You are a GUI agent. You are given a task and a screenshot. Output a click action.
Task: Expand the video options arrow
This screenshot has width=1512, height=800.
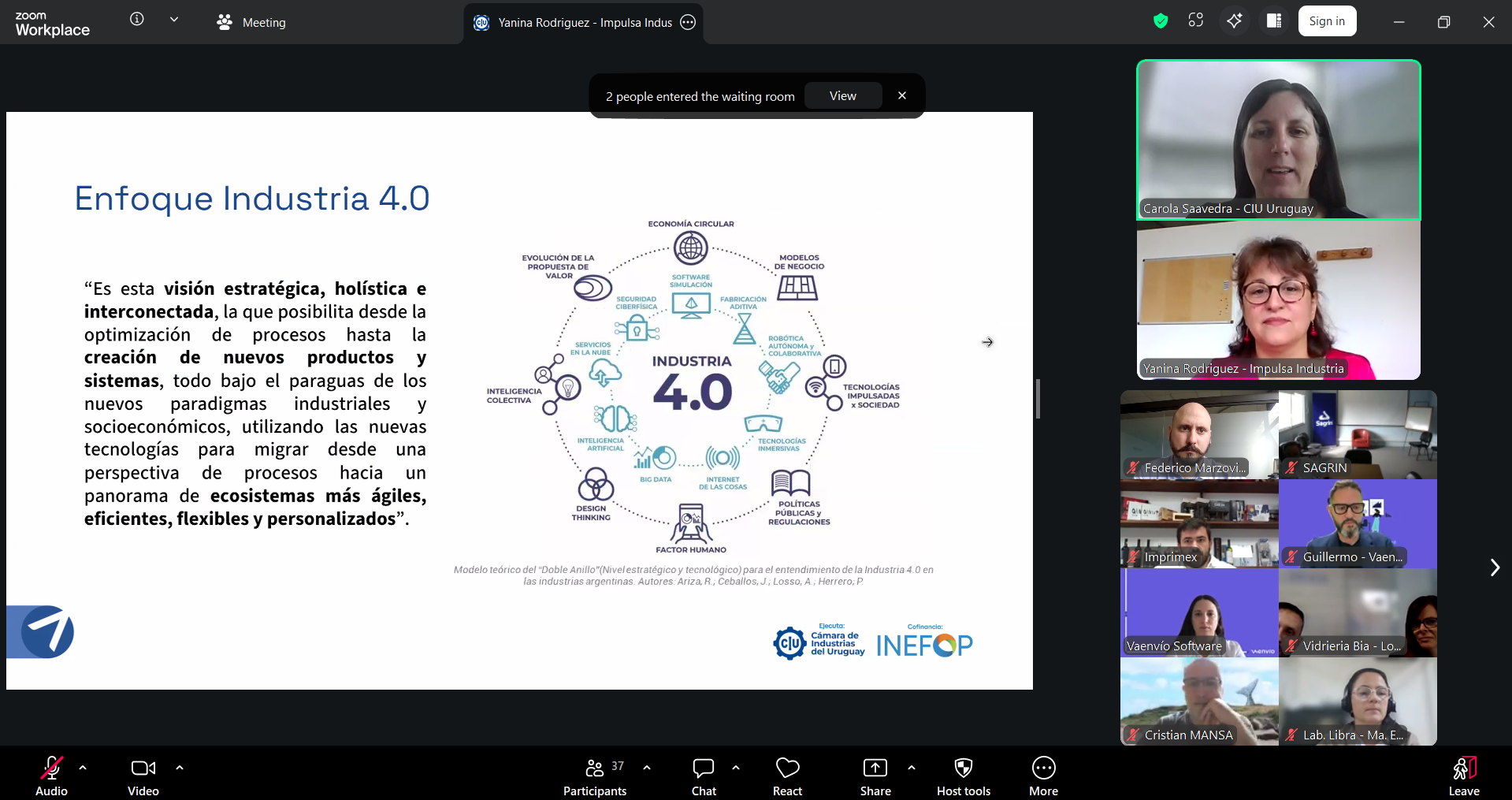click(x=180, y=767)
